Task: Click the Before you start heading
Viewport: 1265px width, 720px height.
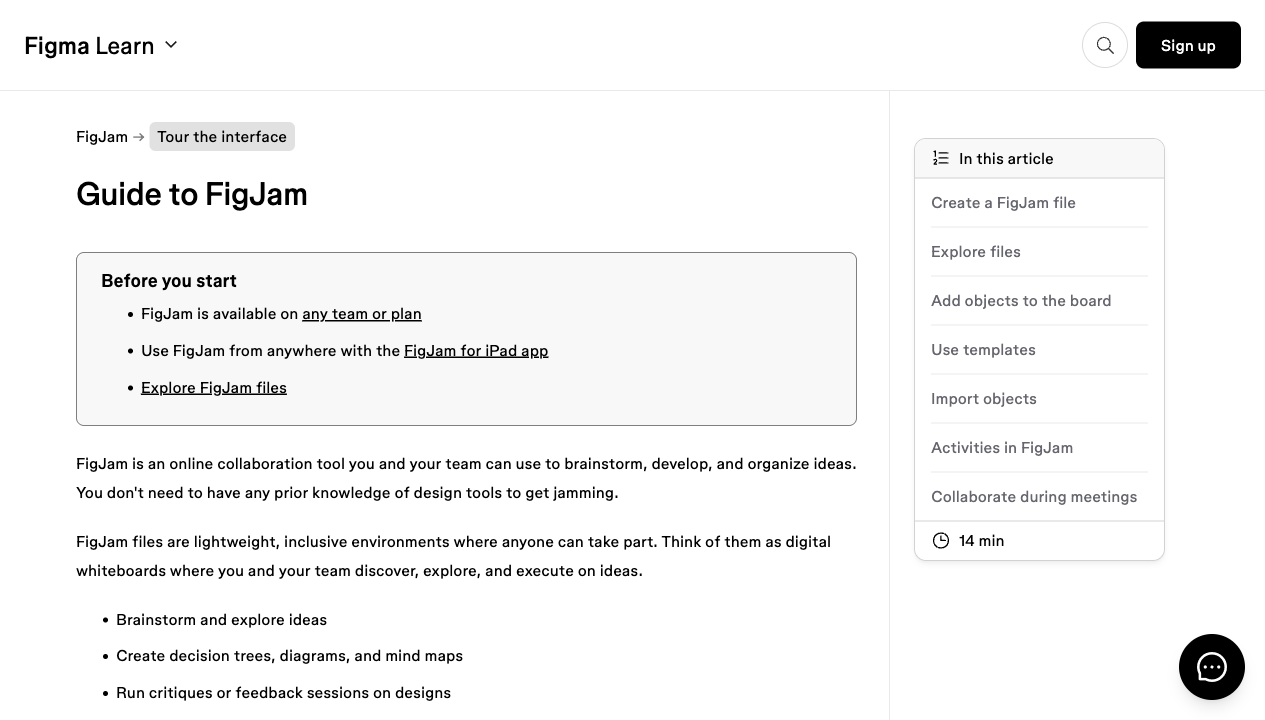Action: 169,281
